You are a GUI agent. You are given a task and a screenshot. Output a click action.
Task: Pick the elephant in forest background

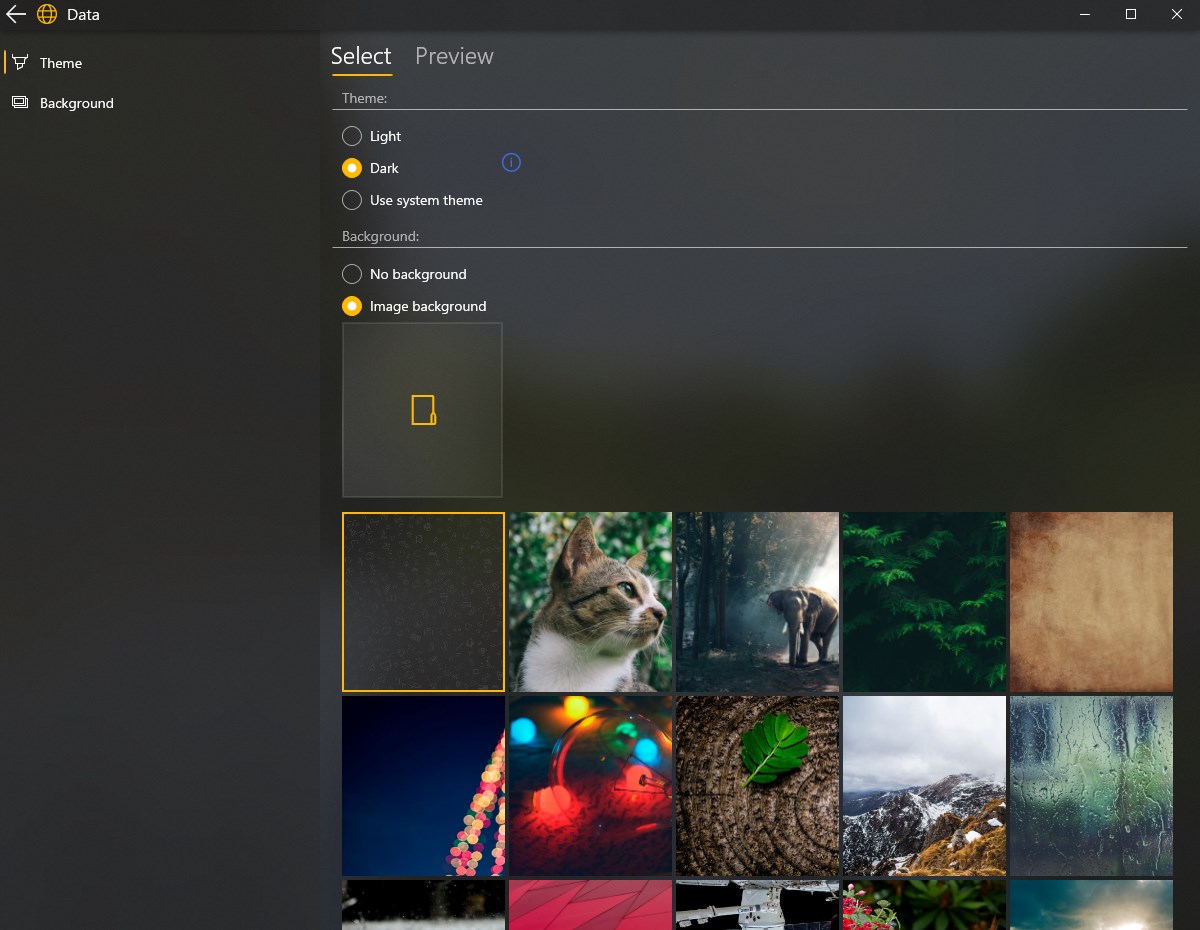click(x=757, y=602)
